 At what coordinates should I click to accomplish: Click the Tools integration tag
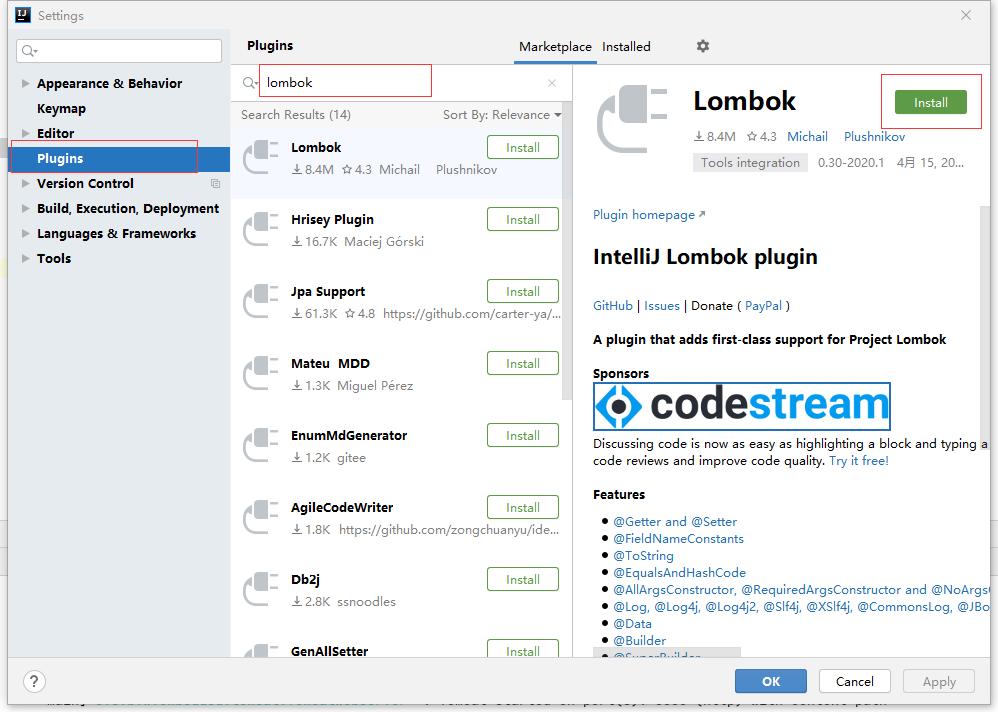coord(750,163)
